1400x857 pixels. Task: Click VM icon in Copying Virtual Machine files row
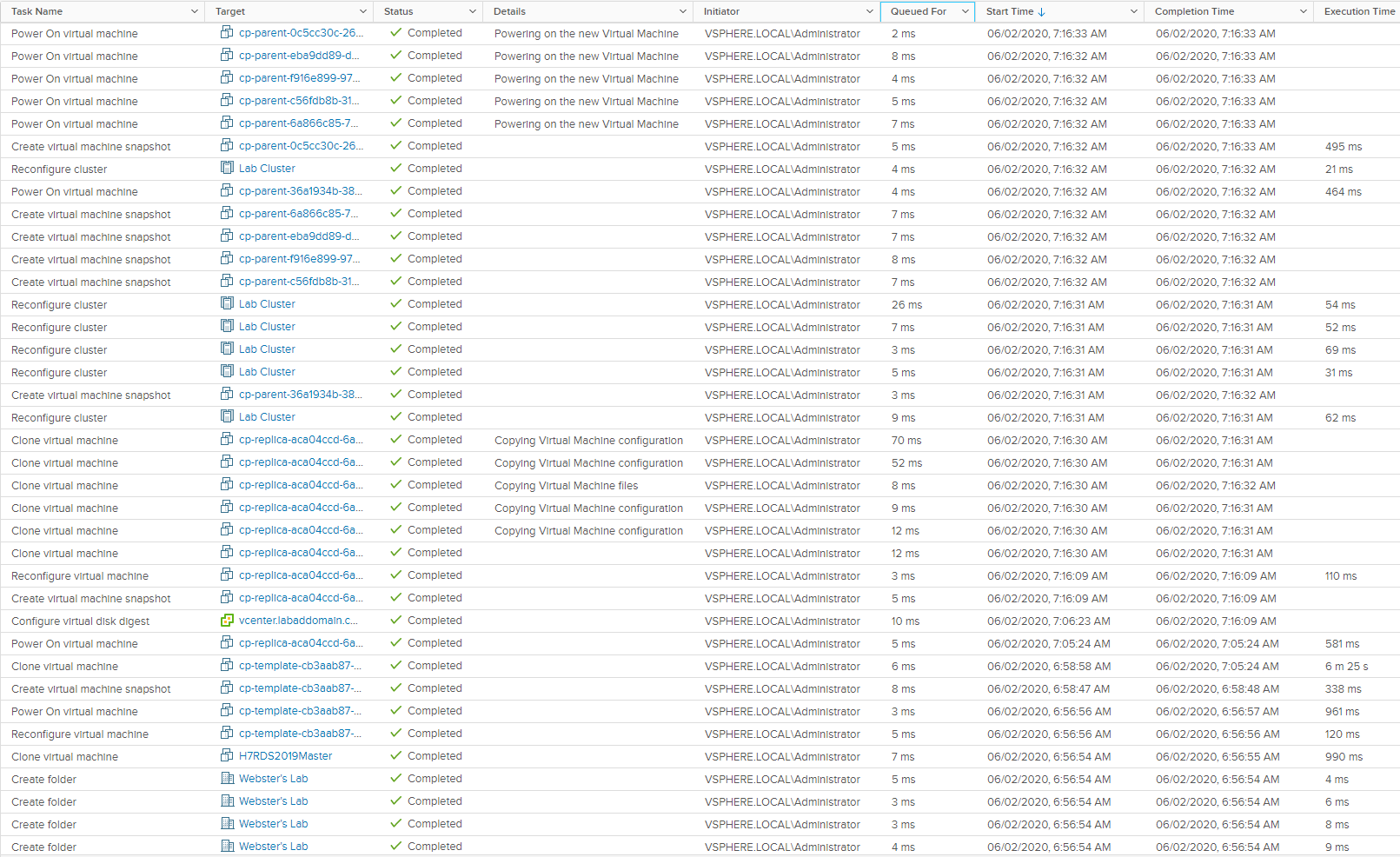tap(227, 485)
